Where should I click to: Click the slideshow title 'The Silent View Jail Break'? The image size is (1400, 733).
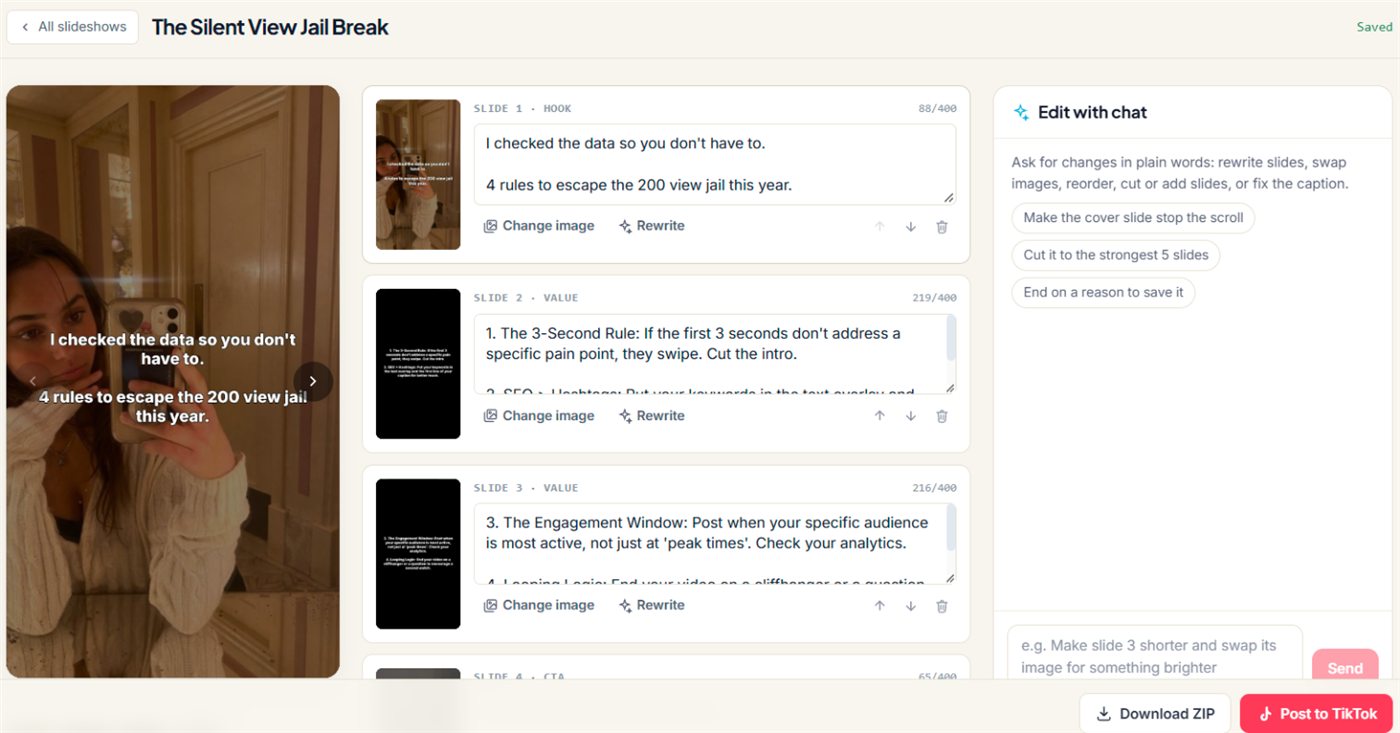270,27
